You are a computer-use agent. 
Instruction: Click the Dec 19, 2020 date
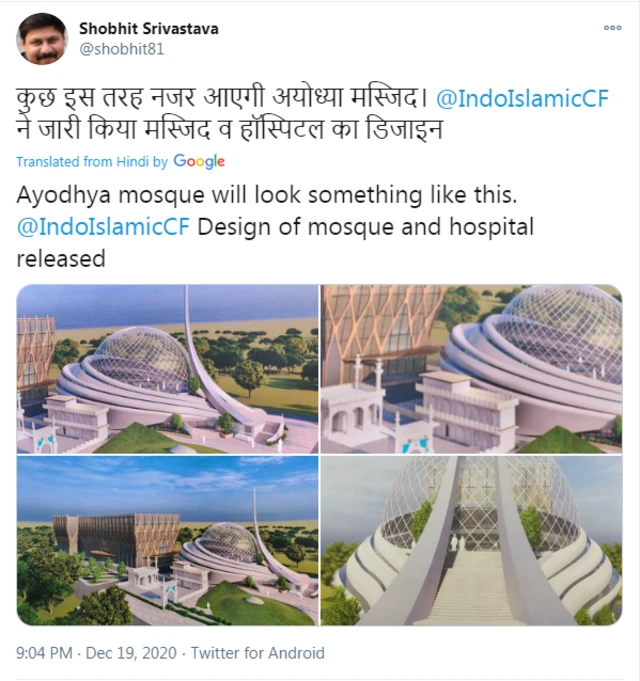point(131,653)
